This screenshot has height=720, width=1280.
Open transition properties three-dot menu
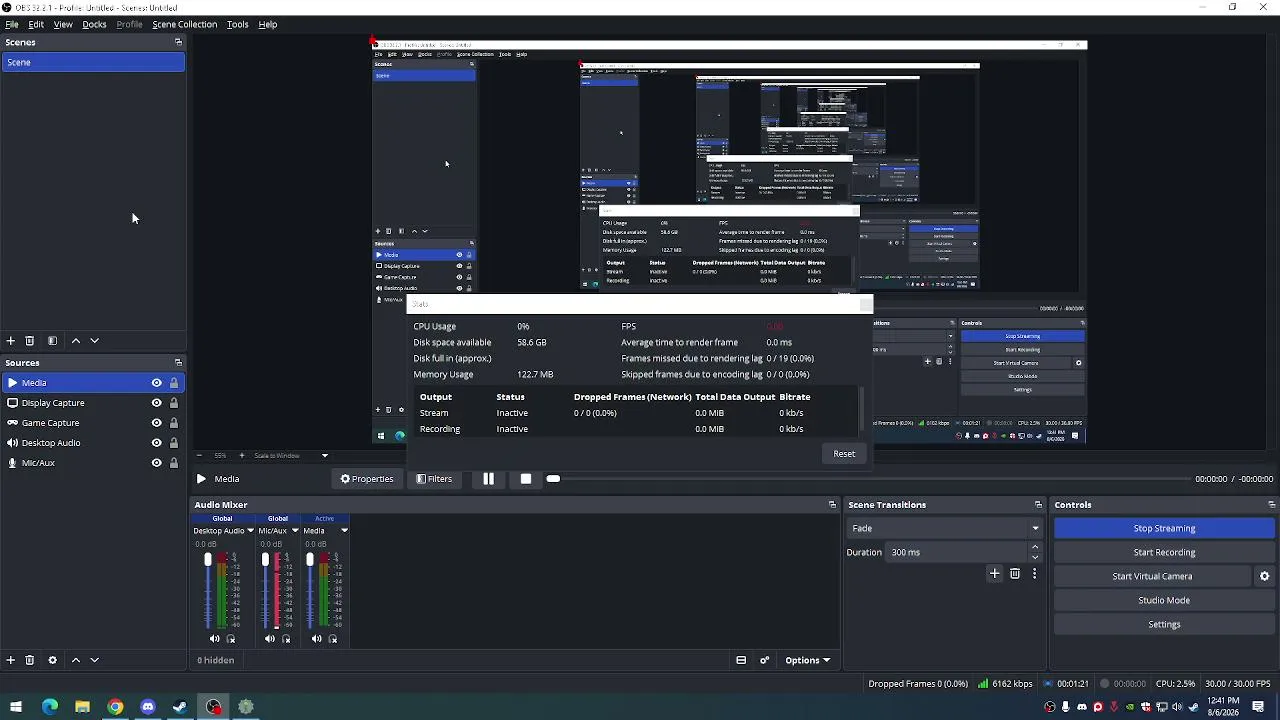[1034, 574]
